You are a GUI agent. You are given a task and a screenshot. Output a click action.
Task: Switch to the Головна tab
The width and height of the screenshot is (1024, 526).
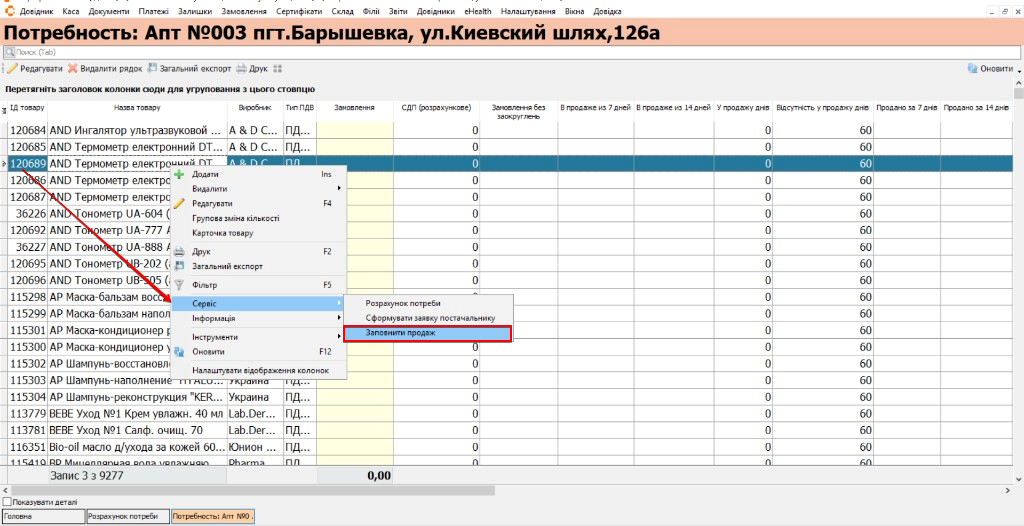(43, 516)
